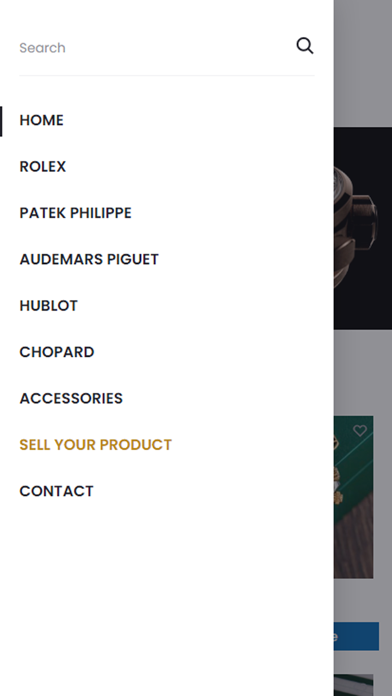Viewport: 392px width, 696px height.
Task: Click the magnifying glass search icon
Action: pyautogui.click(x=305, y=46)
